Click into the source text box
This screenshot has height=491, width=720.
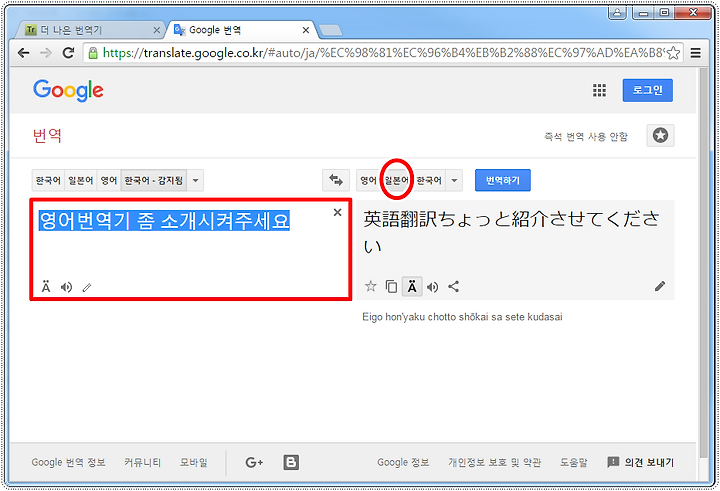click(x=191, y=249)
